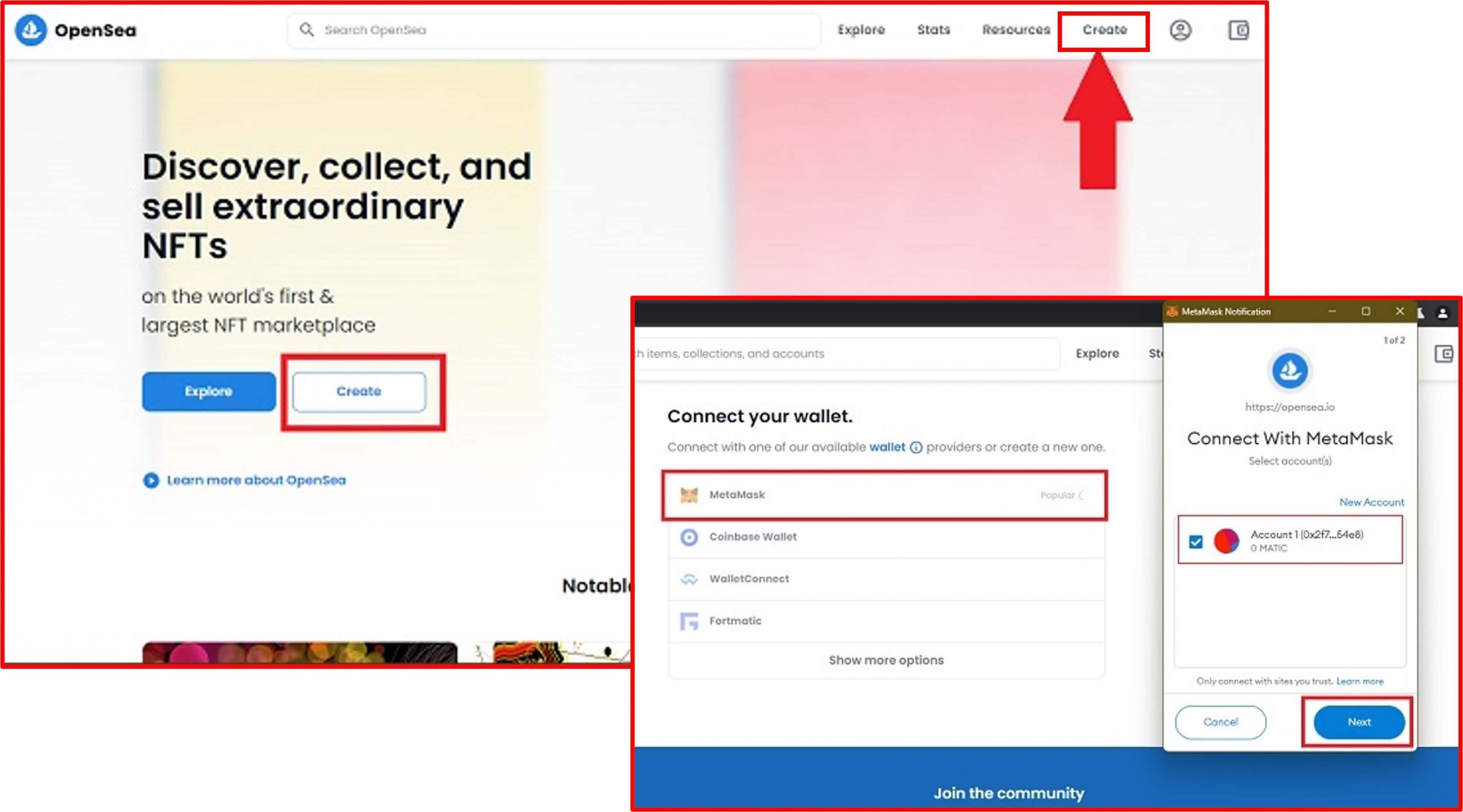Open the account profile icon
Viewport: 1463px width, 812px height.
[1180, 30]
